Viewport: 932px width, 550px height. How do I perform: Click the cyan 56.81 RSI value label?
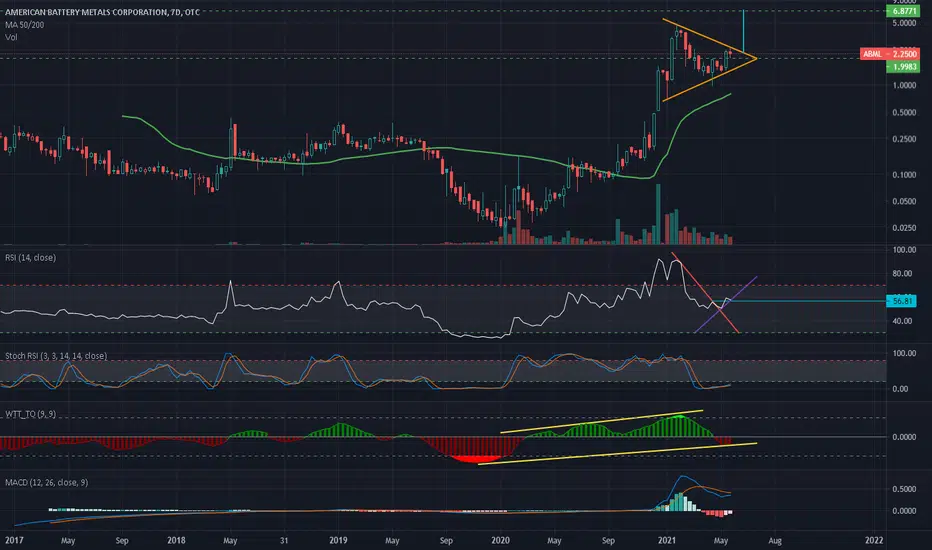click(901, 301)
